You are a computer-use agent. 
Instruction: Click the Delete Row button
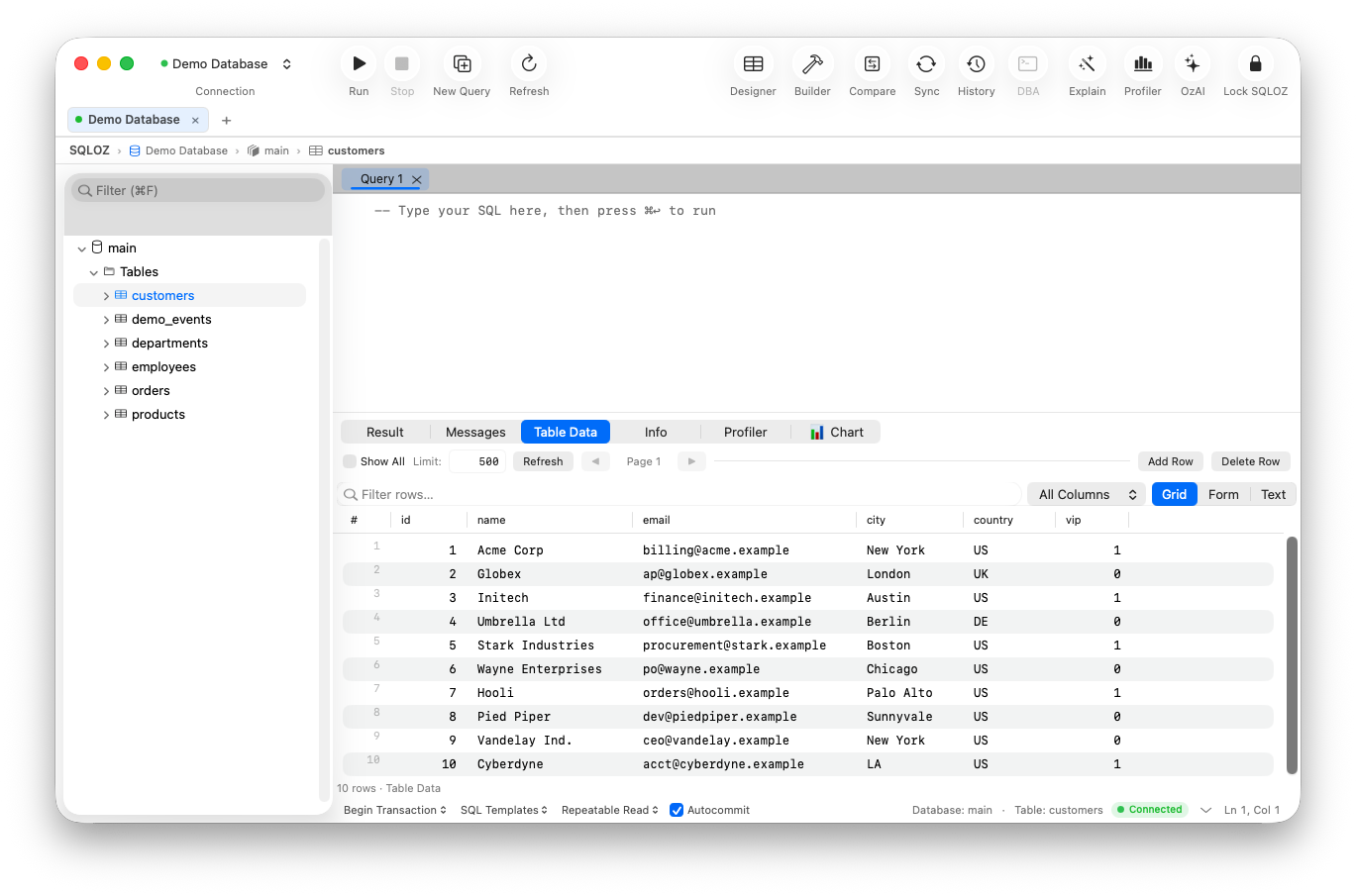(1250, 461)
